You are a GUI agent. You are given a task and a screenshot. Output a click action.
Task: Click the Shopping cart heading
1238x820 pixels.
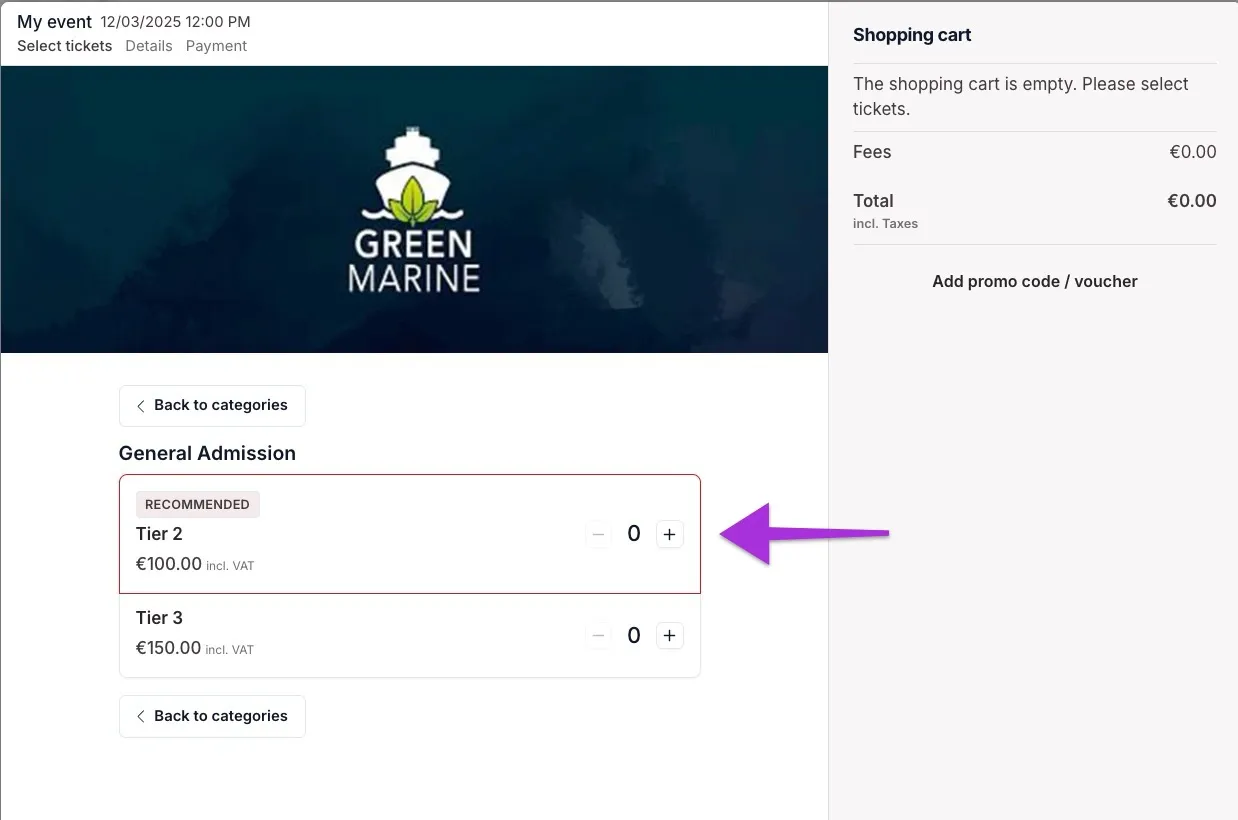[912, 35]
